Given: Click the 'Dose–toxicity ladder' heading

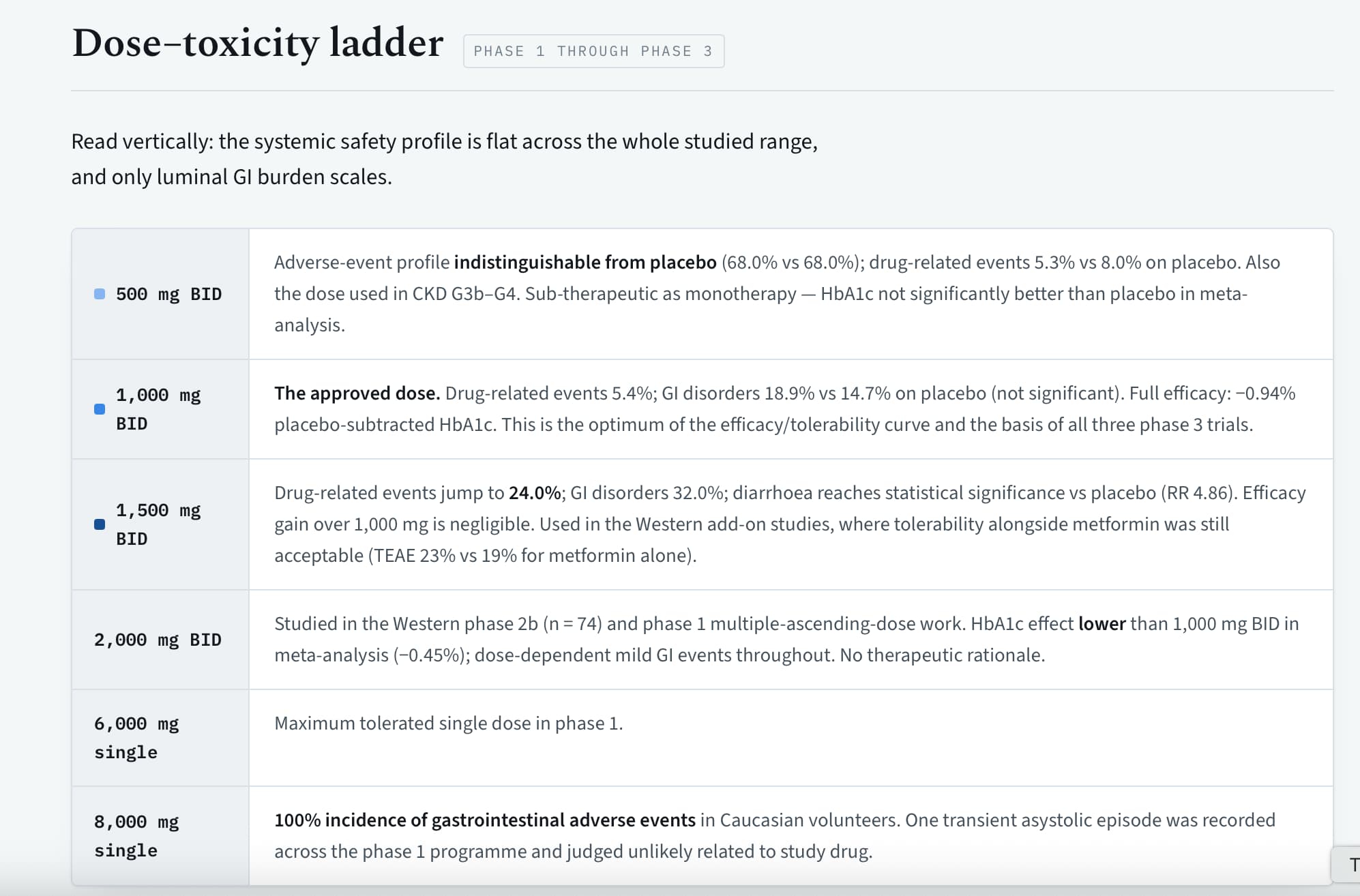Looking at the screenshot, I should pyautogui.click(x=258, y=43).
